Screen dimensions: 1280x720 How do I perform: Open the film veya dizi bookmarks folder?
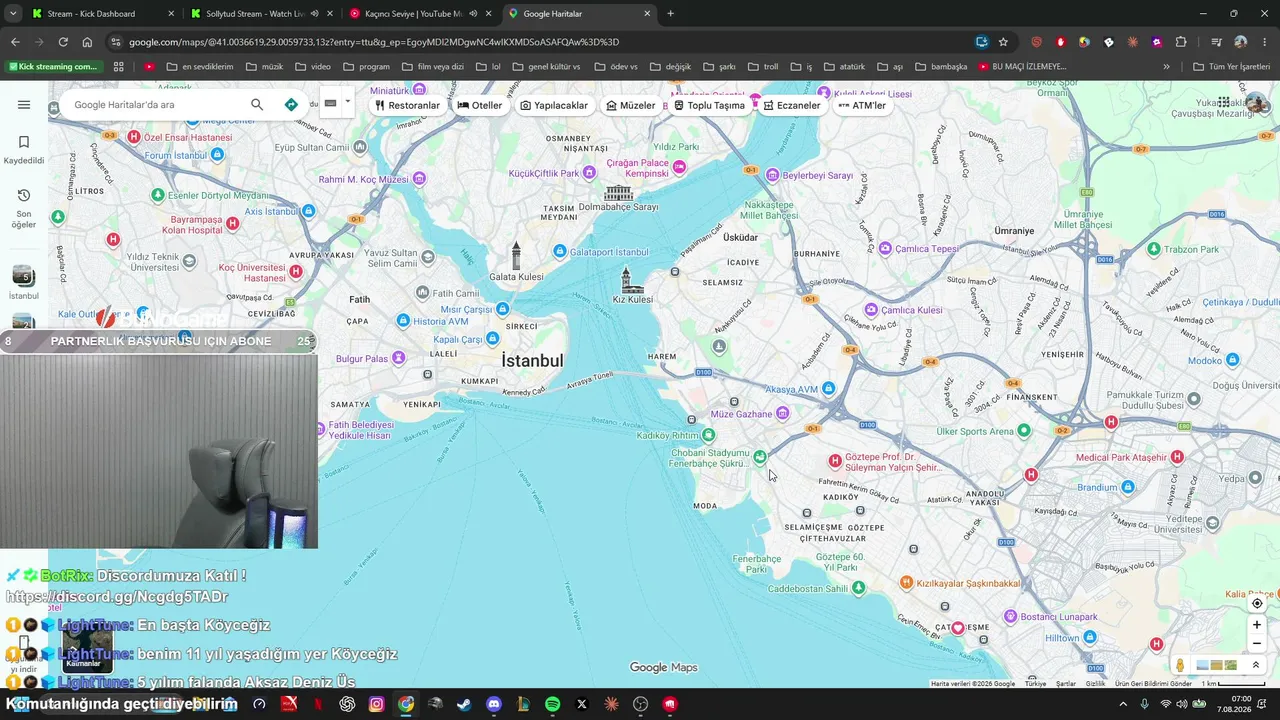(432, 67)
